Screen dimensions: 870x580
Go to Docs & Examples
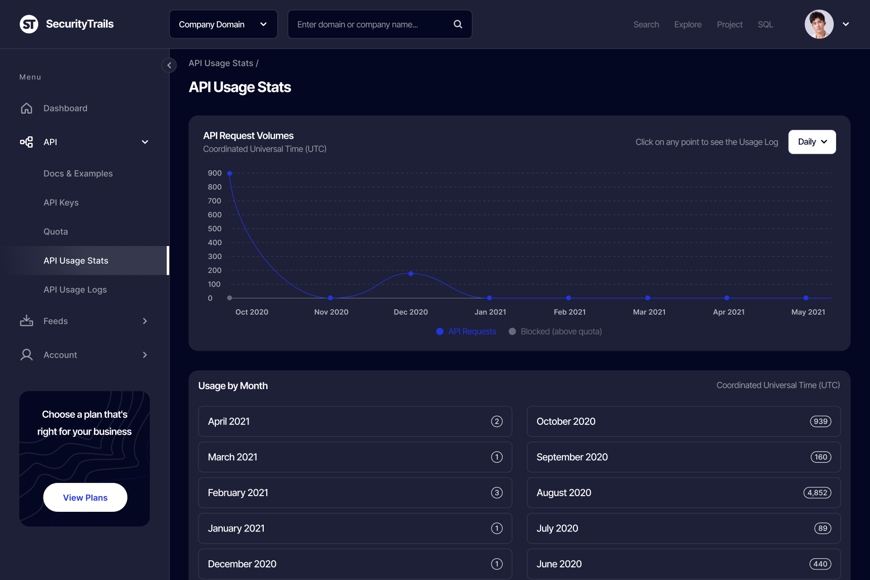tap(78, 173)
